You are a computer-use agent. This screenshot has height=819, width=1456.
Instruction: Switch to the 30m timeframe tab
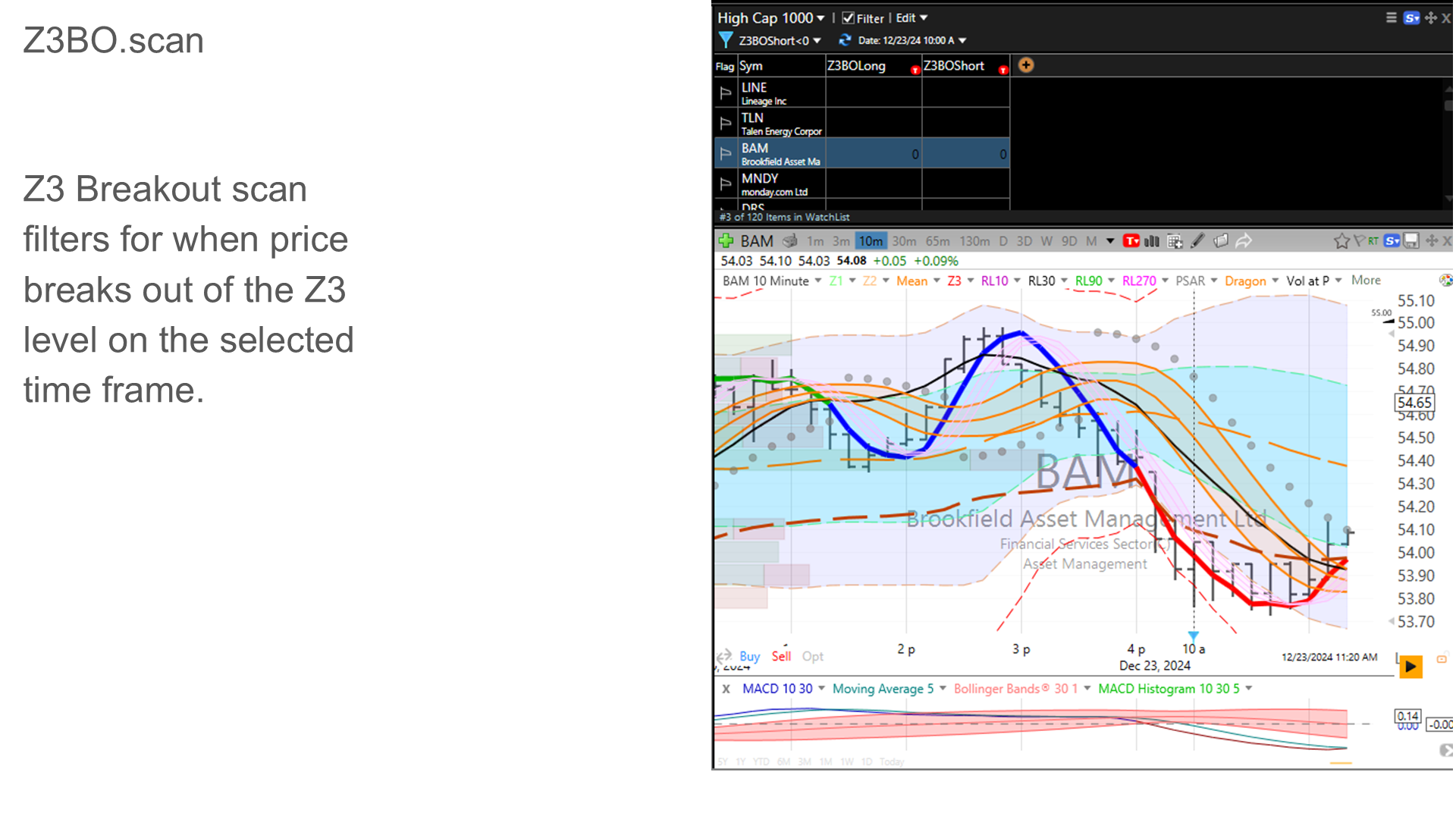(903, 241)
